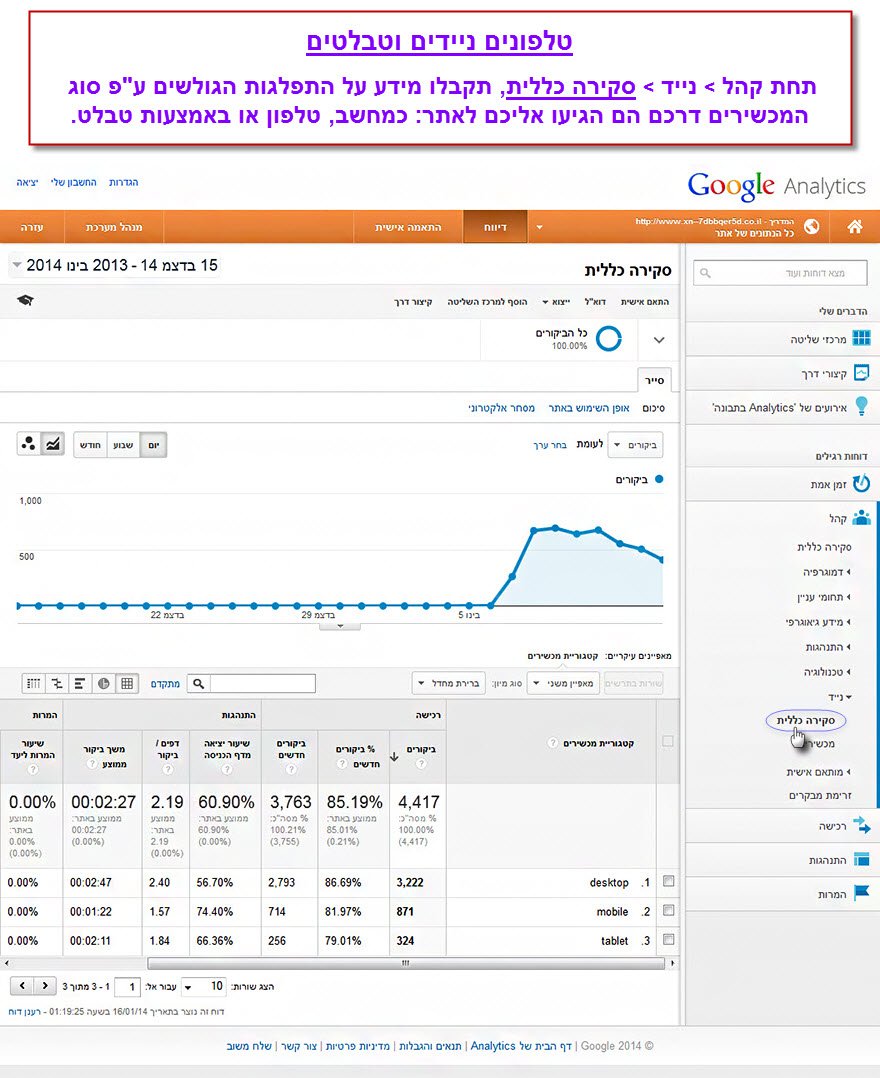Open the דיווח reporting tab
880x1078 pixels.
[496, 227]
